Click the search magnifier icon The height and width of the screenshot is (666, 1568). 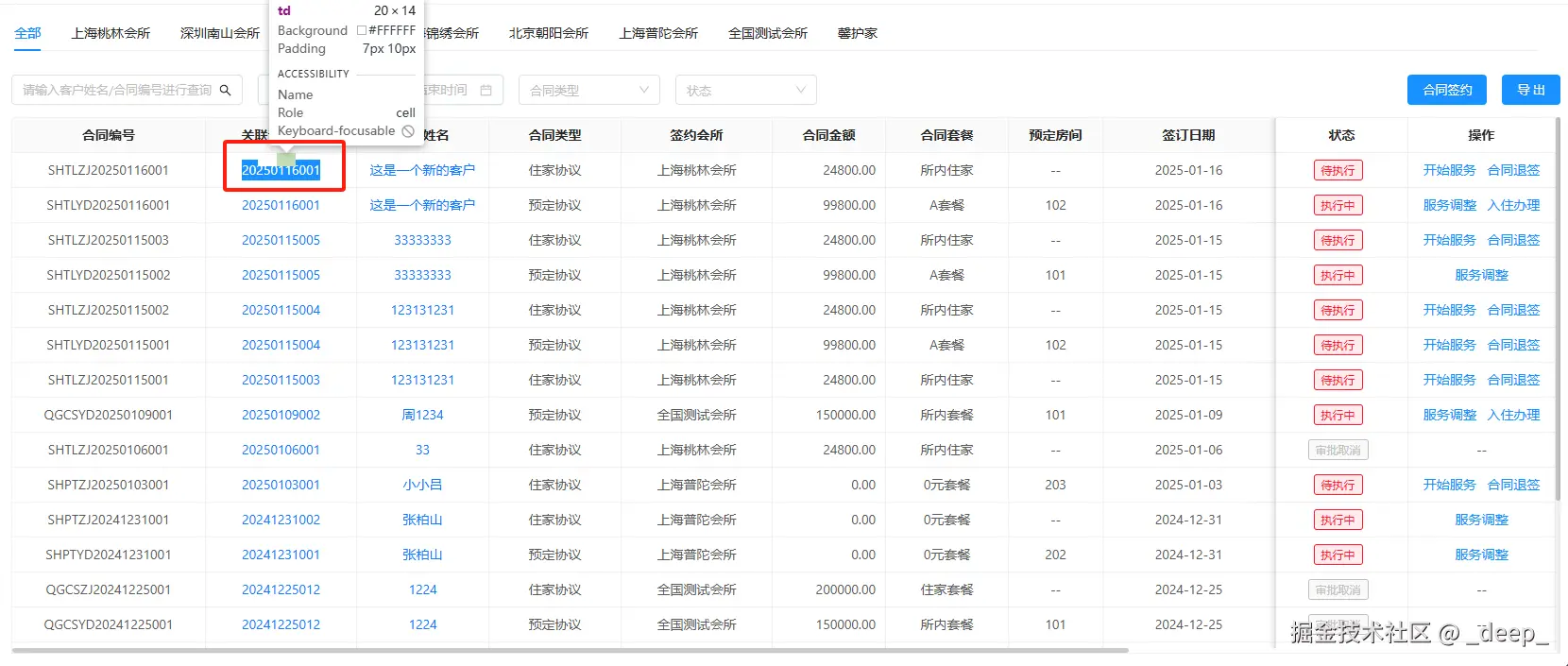[x=226, y=90]
